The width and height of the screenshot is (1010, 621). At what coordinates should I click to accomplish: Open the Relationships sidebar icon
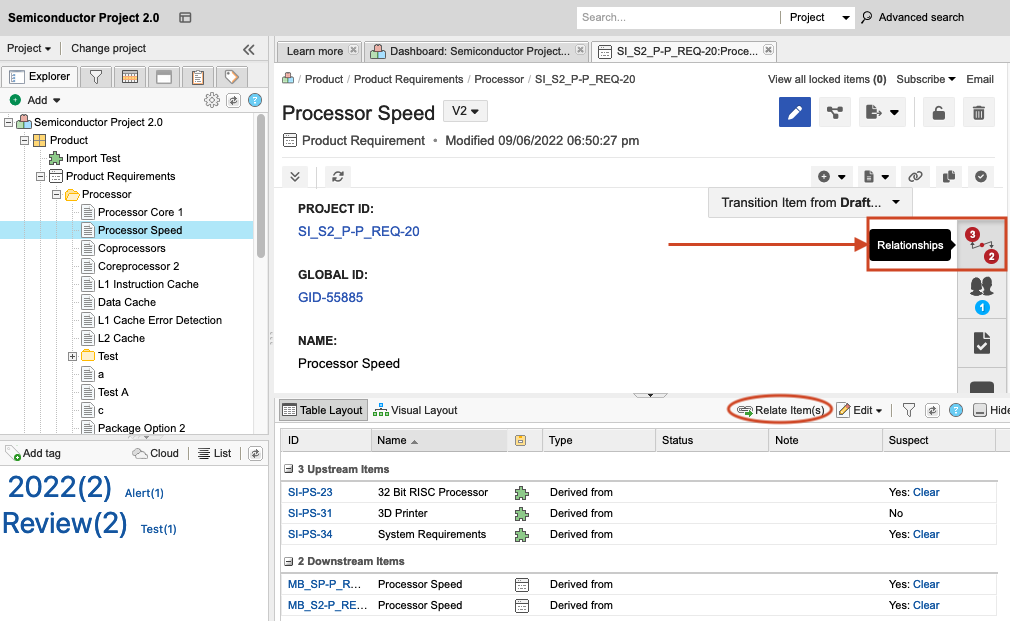981,244
